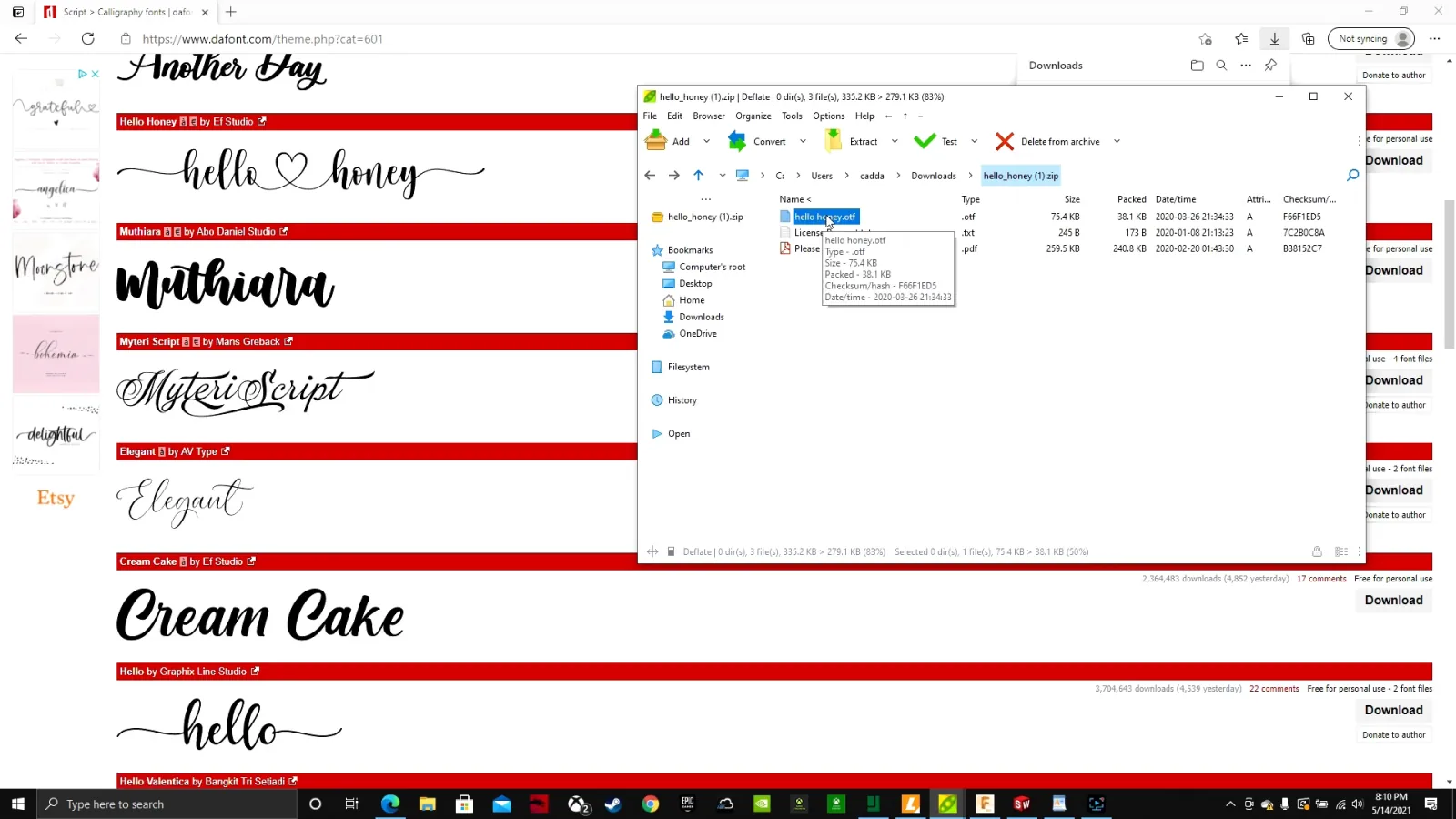Open more options in Downloads panel

pos(1246,66)
